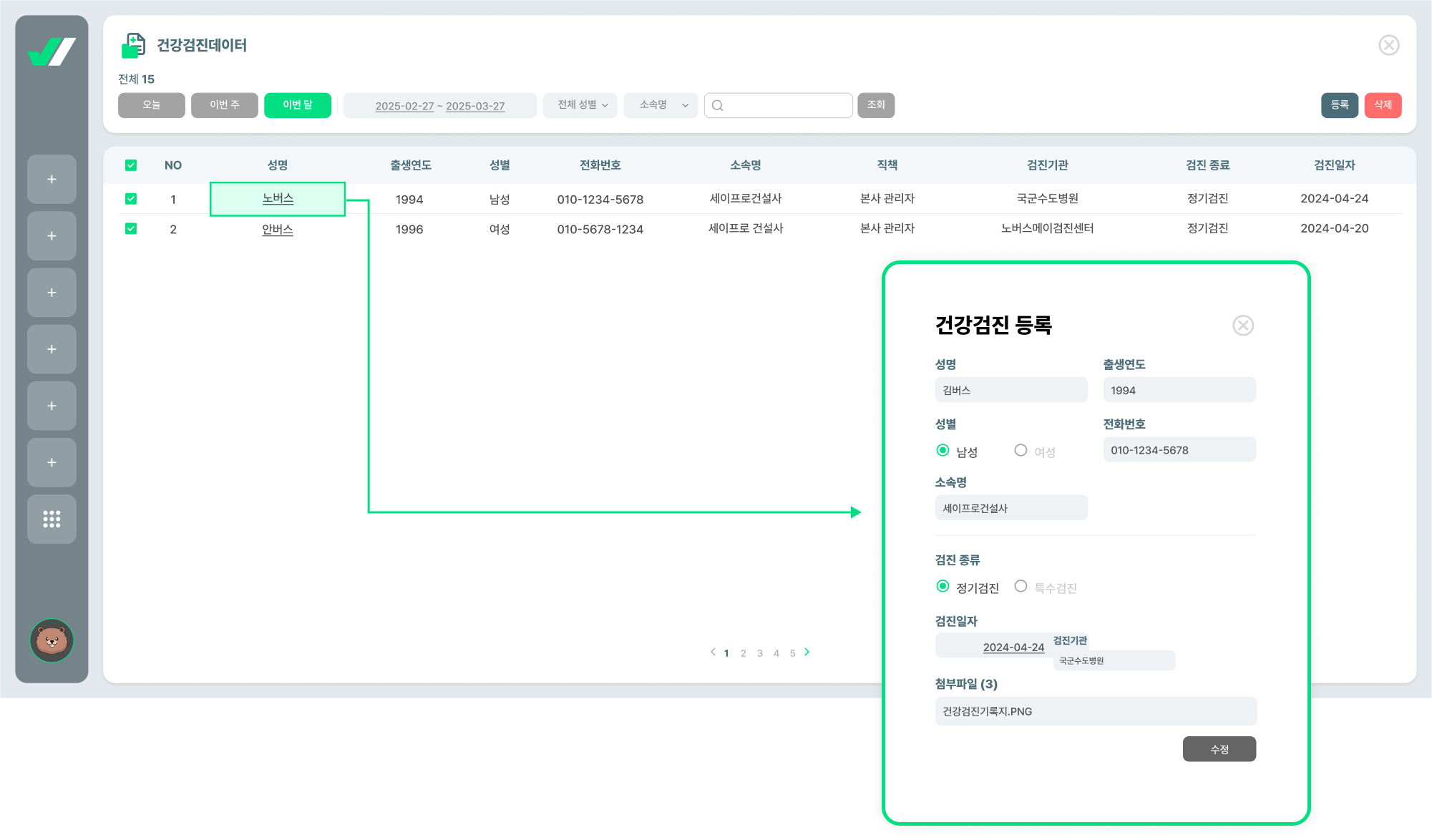Open the 소속명 dropdown filter
1432x840 pixels.
661,105
